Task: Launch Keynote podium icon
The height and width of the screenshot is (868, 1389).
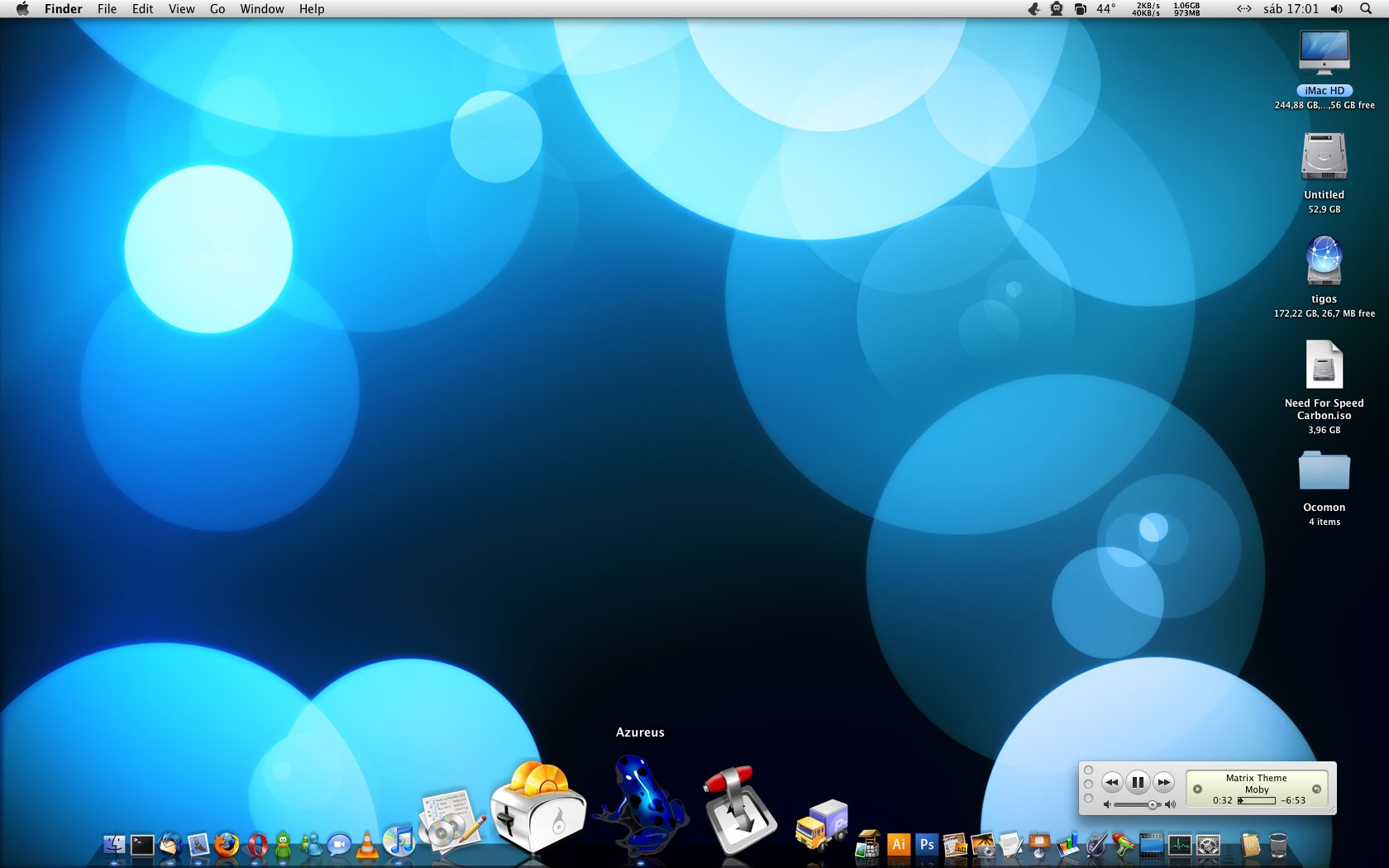Action: (x=1039, y=845)
